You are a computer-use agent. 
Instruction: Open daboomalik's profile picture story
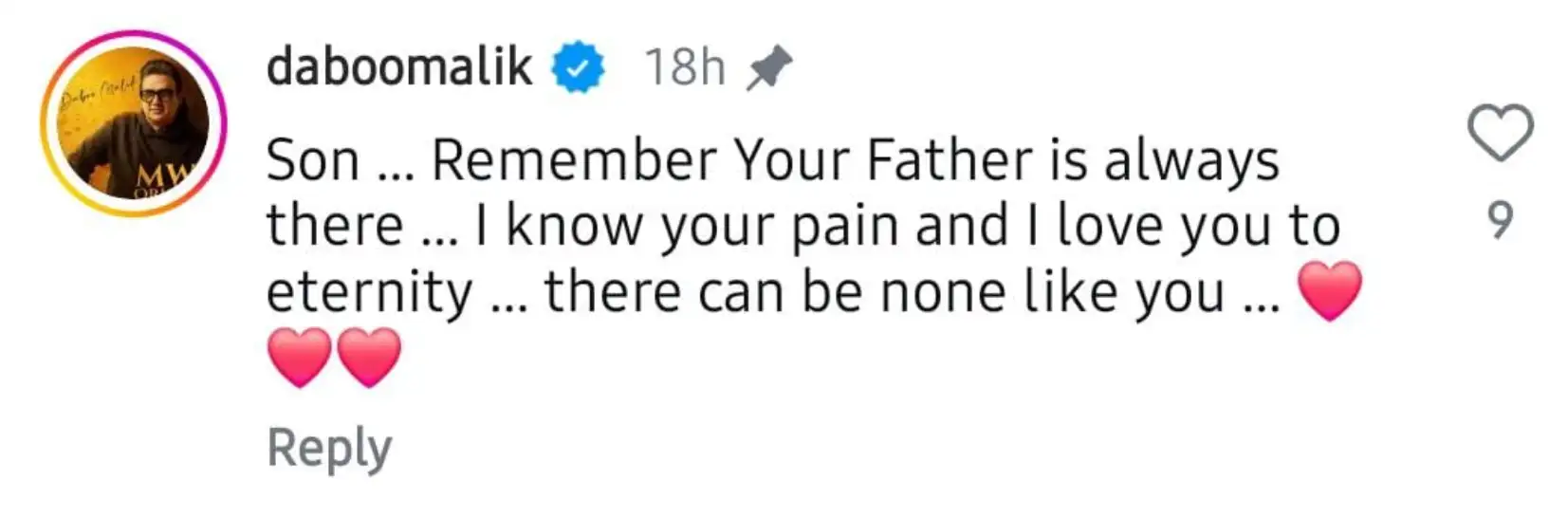click(133, 124)
